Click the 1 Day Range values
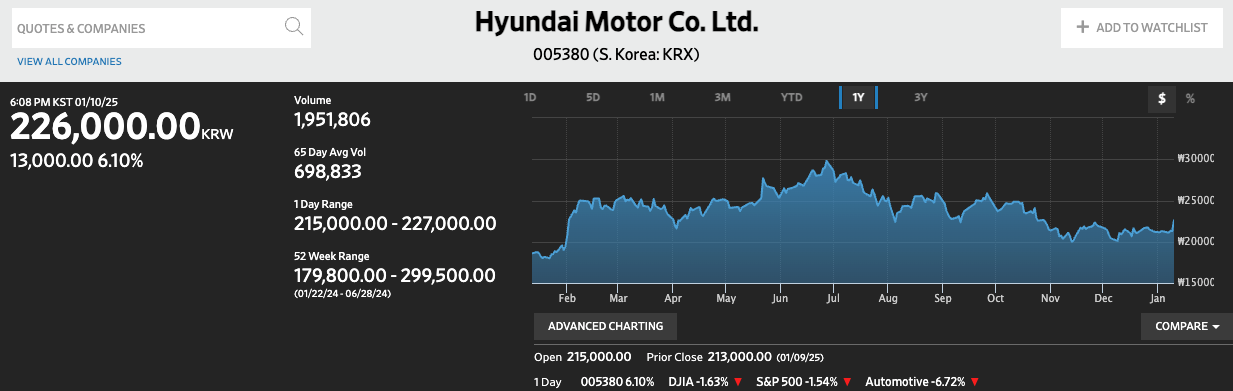Viewport: 1233px width, 391px height. pos(395,223)
